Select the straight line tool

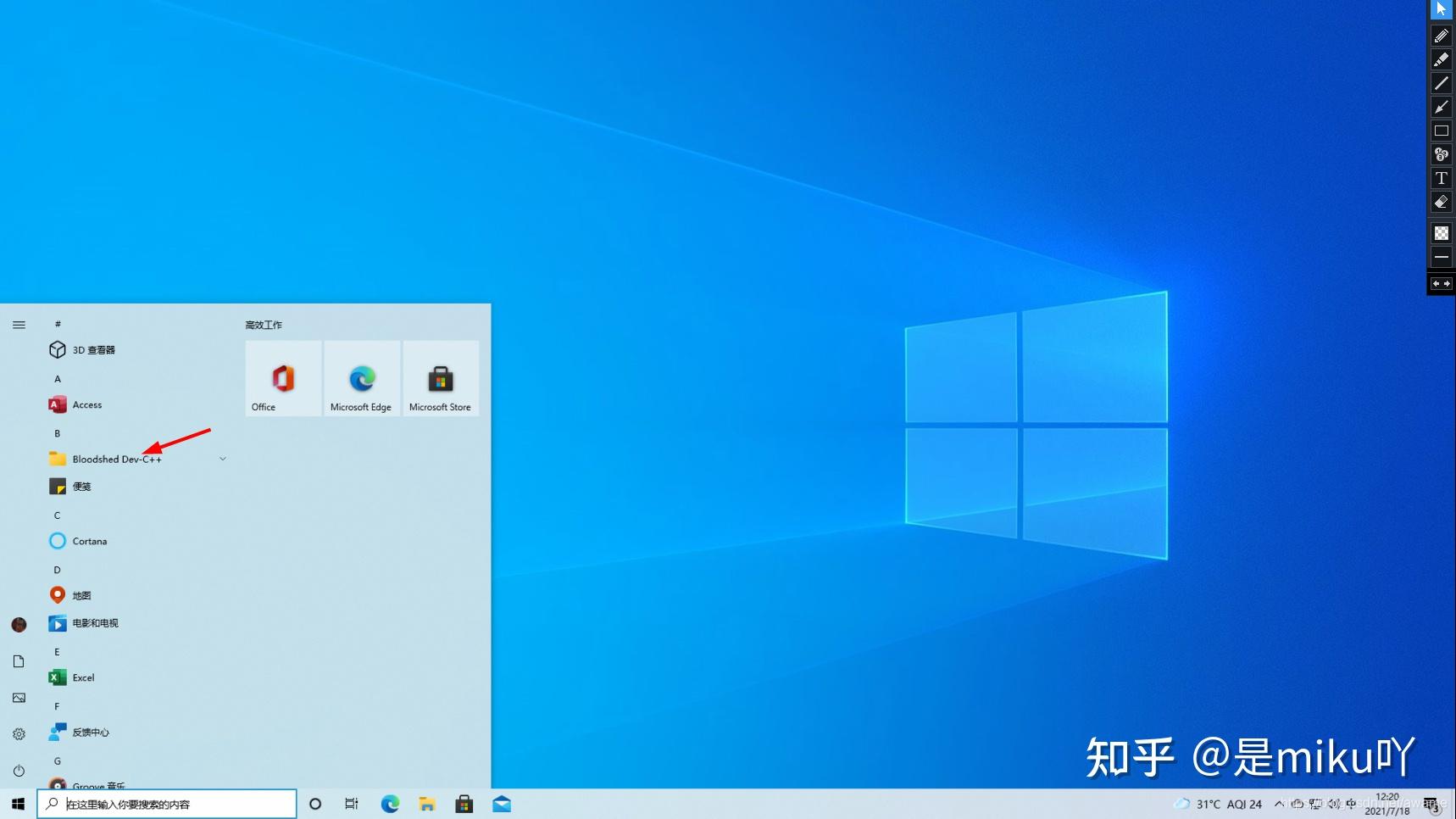tap(1442, 83)
